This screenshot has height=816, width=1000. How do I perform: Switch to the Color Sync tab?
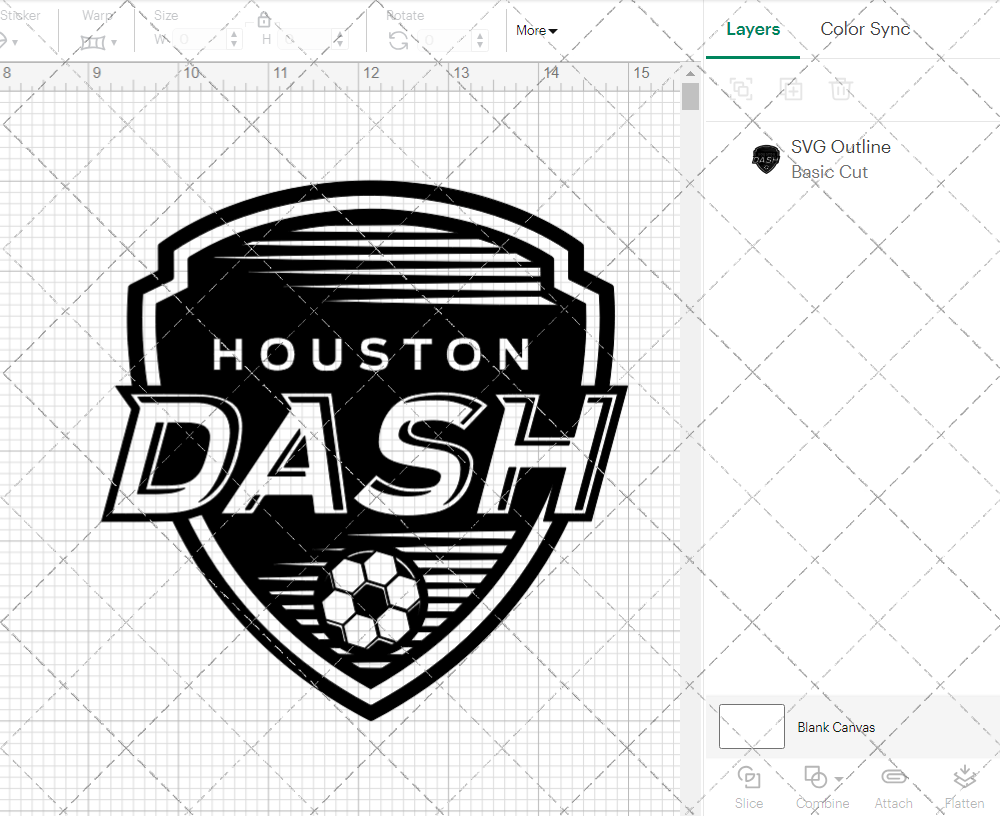[865, 29]
